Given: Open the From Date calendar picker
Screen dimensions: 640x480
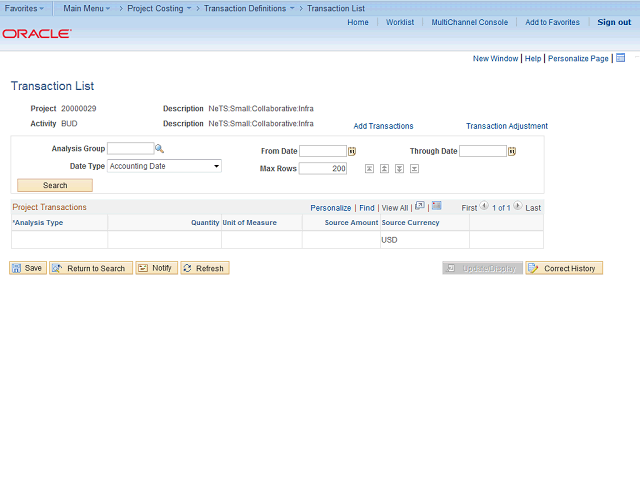Looking at the screenshot, I should pyautogui.click(x=352, y=151).
